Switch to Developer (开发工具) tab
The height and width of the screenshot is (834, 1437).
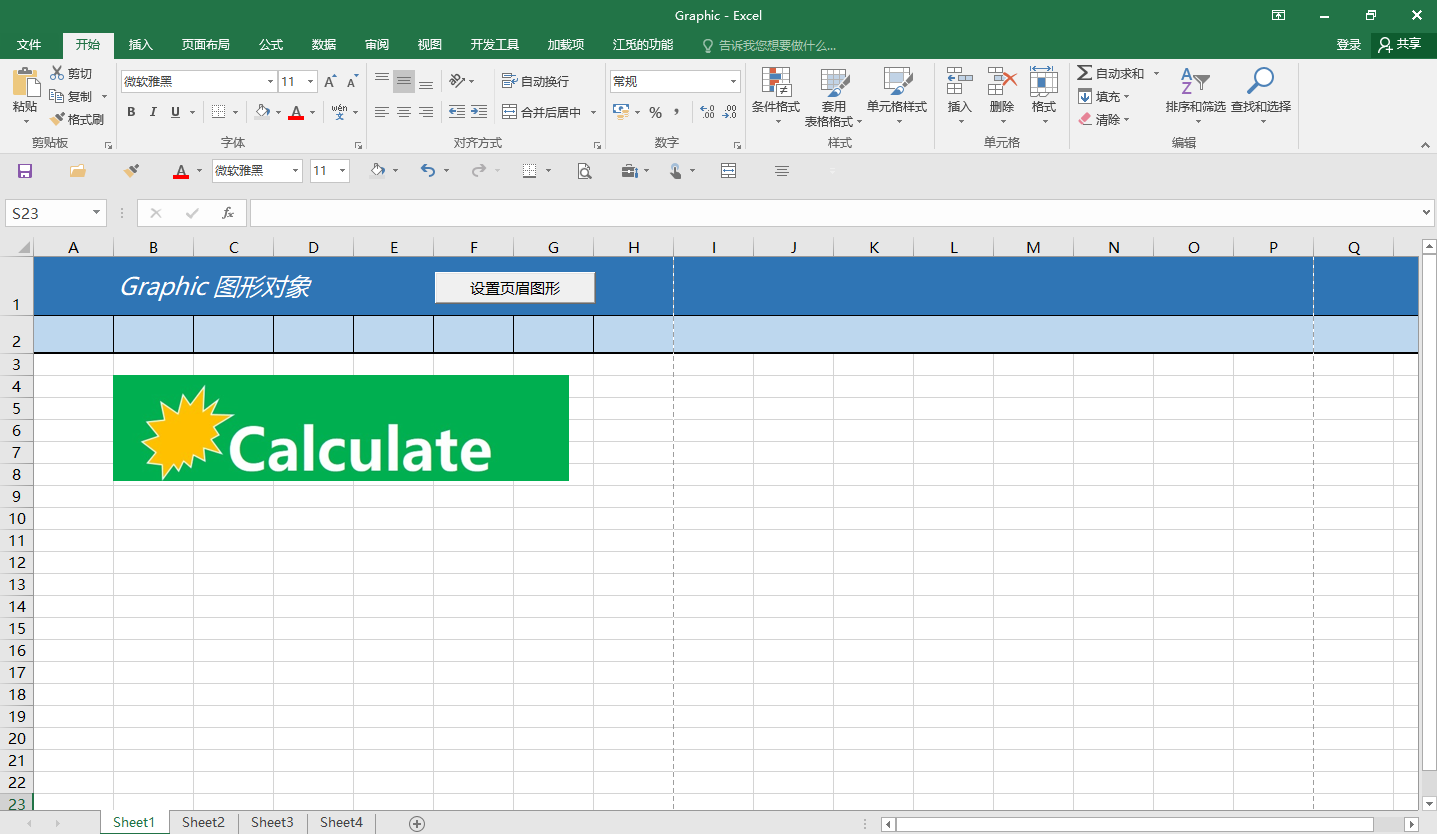(495, 45)
